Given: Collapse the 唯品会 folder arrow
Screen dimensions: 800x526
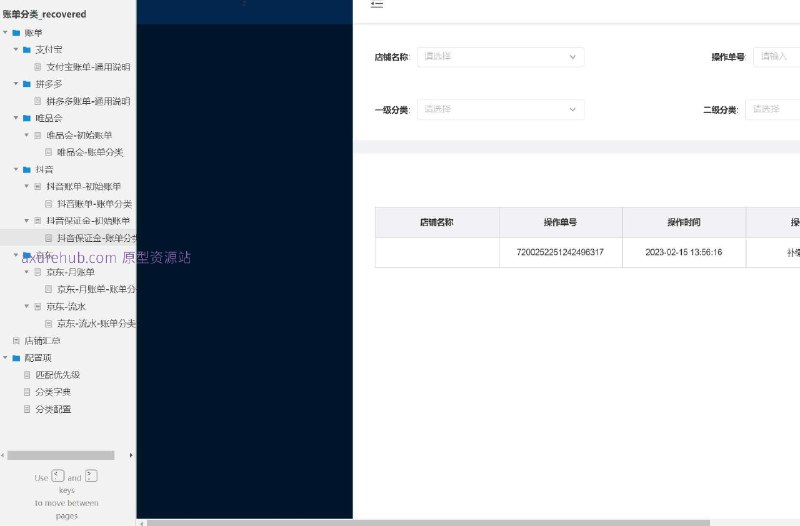Looking at the screenshot, I should tap(16, 118).
